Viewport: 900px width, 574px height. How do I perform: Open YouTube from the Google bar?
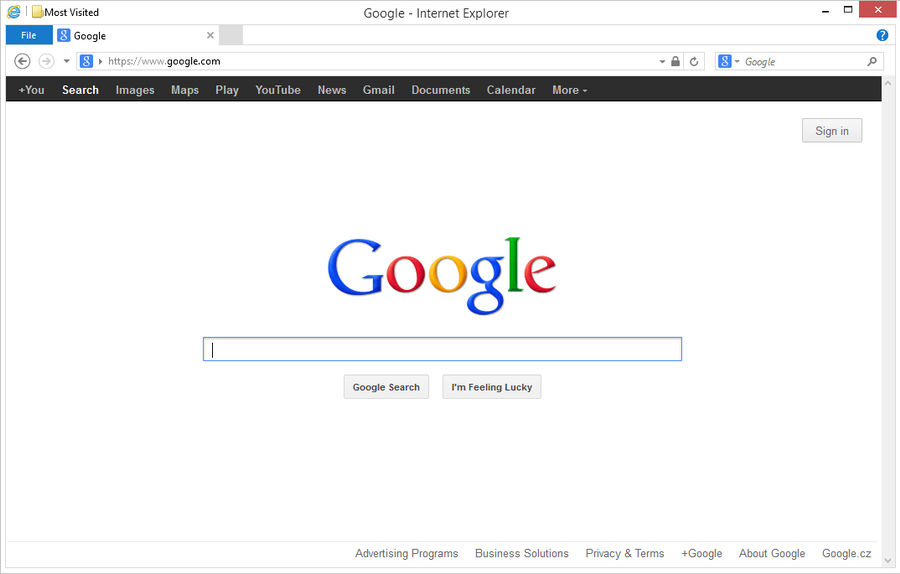click(278, 90)
